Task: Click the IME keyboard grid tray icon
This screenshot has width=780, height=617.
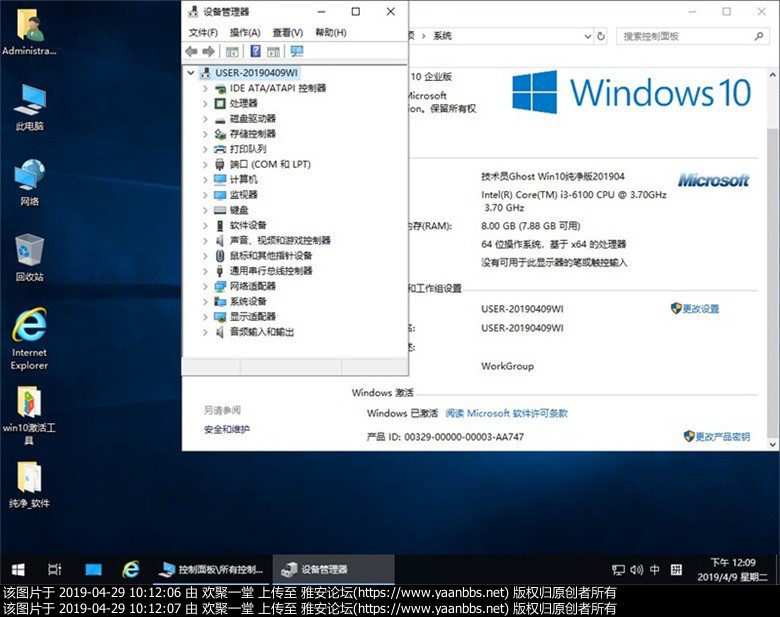Action: (x=676, y=570)
